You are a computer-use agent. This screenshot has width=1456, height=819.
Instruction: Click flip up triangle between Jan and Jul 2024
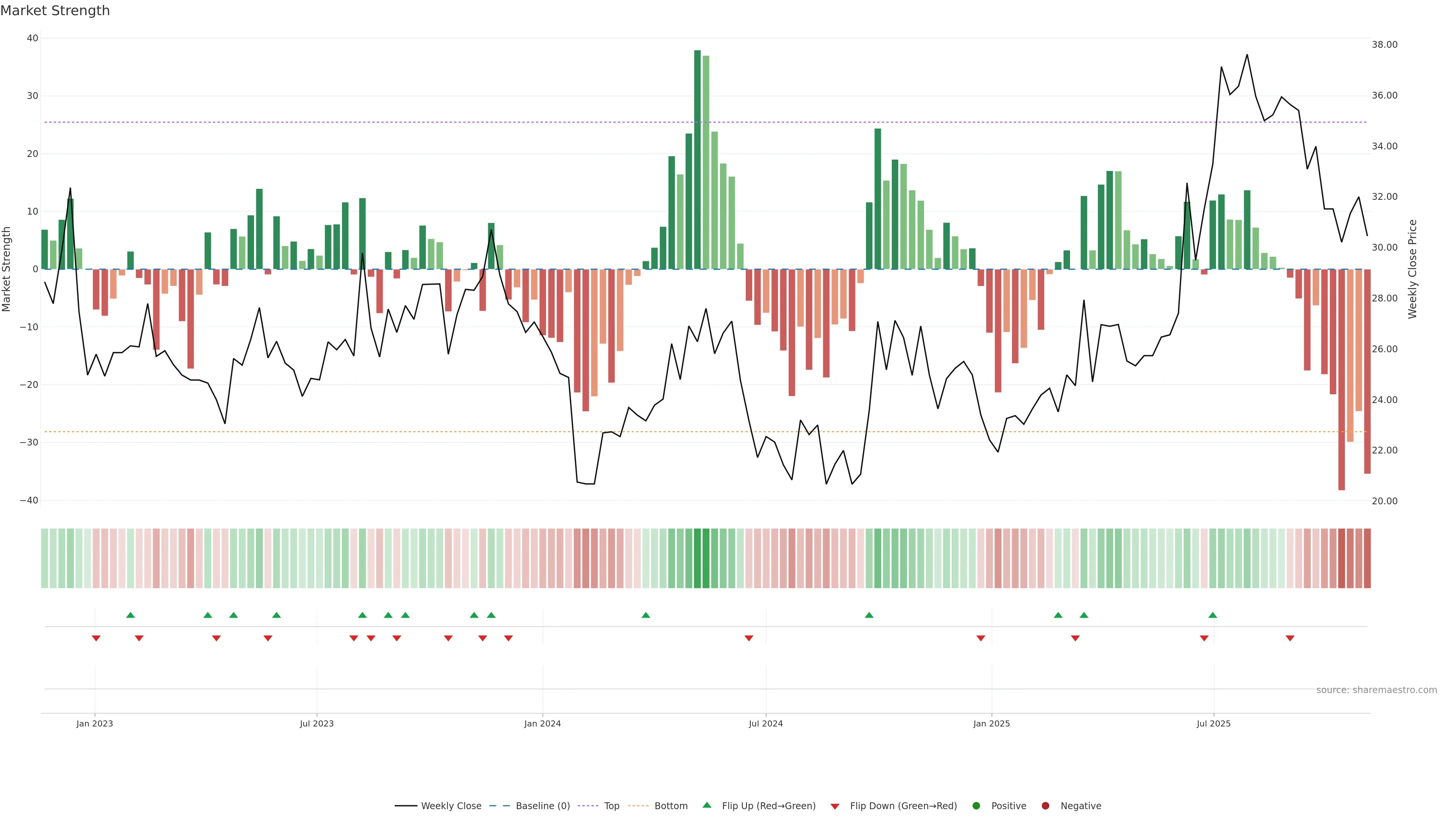coord(645,615)
